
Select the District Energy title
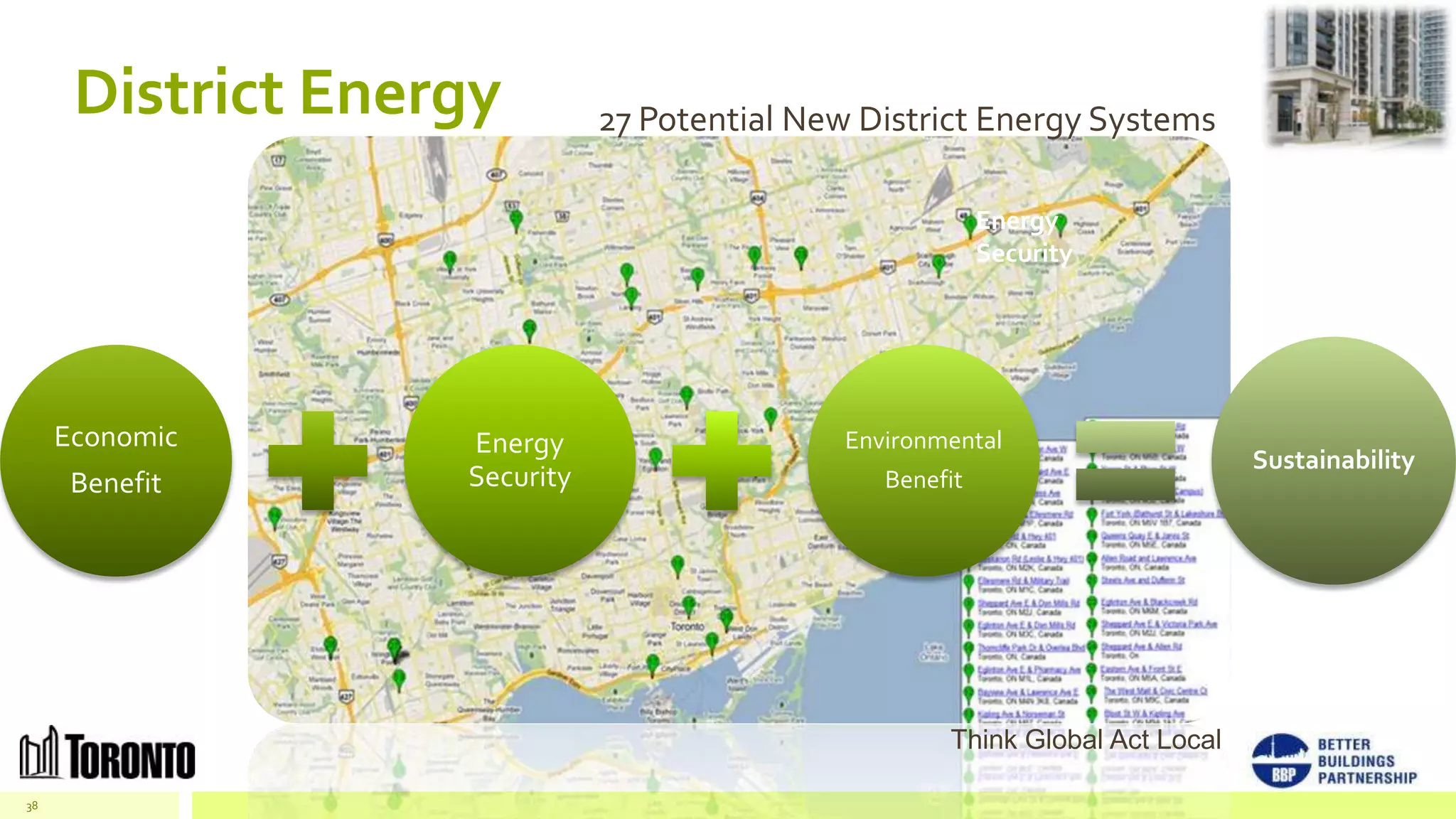288,94
